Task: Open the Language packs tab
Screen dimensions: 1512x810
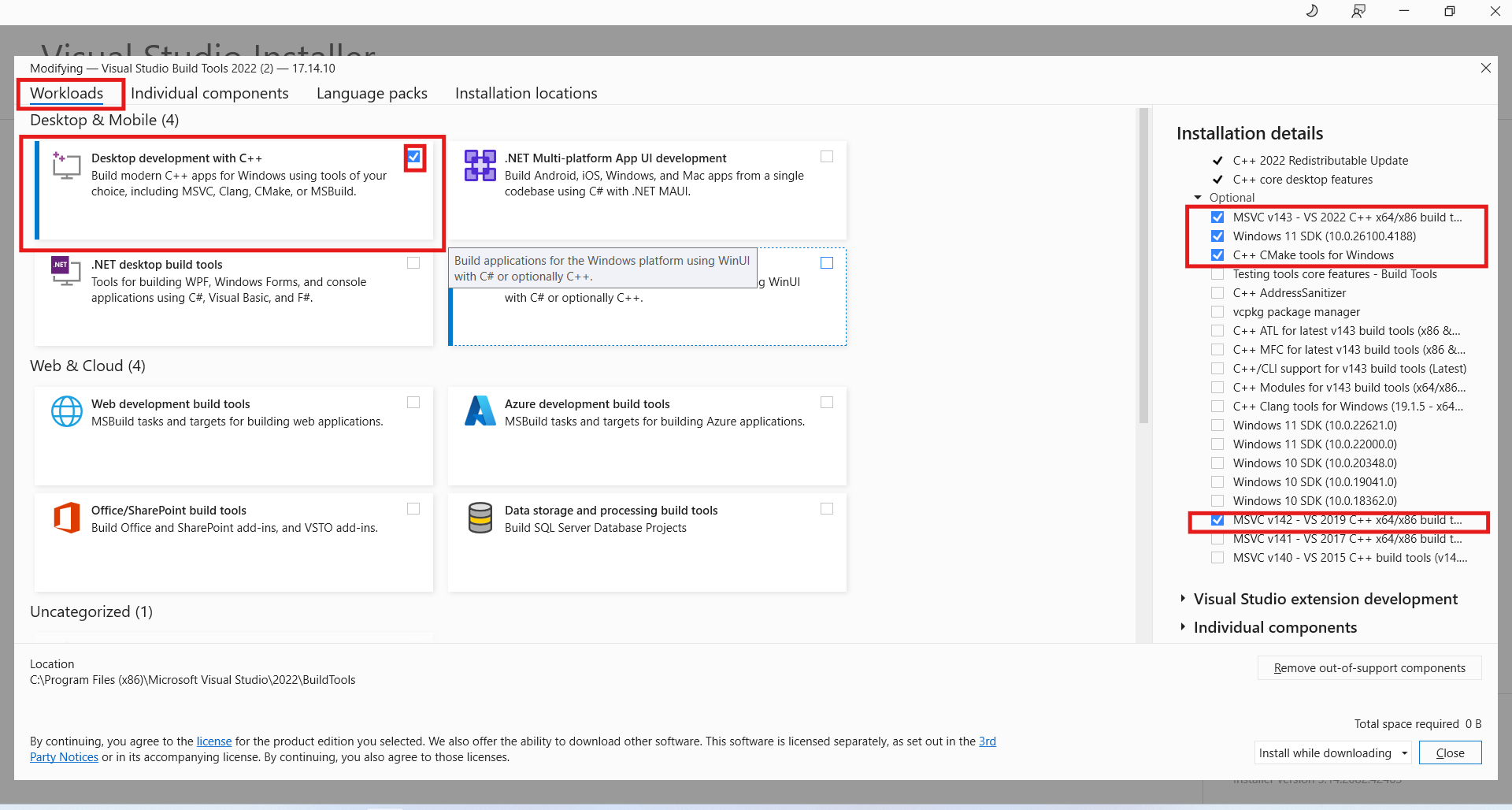Action: [372, 93]
